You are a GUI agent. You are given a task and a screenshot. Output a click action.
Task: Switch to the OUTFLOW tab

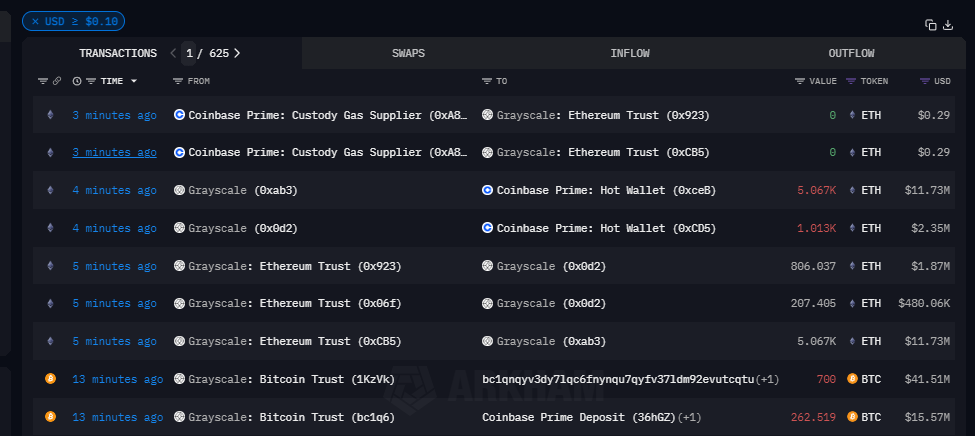(x=851, y=53)
